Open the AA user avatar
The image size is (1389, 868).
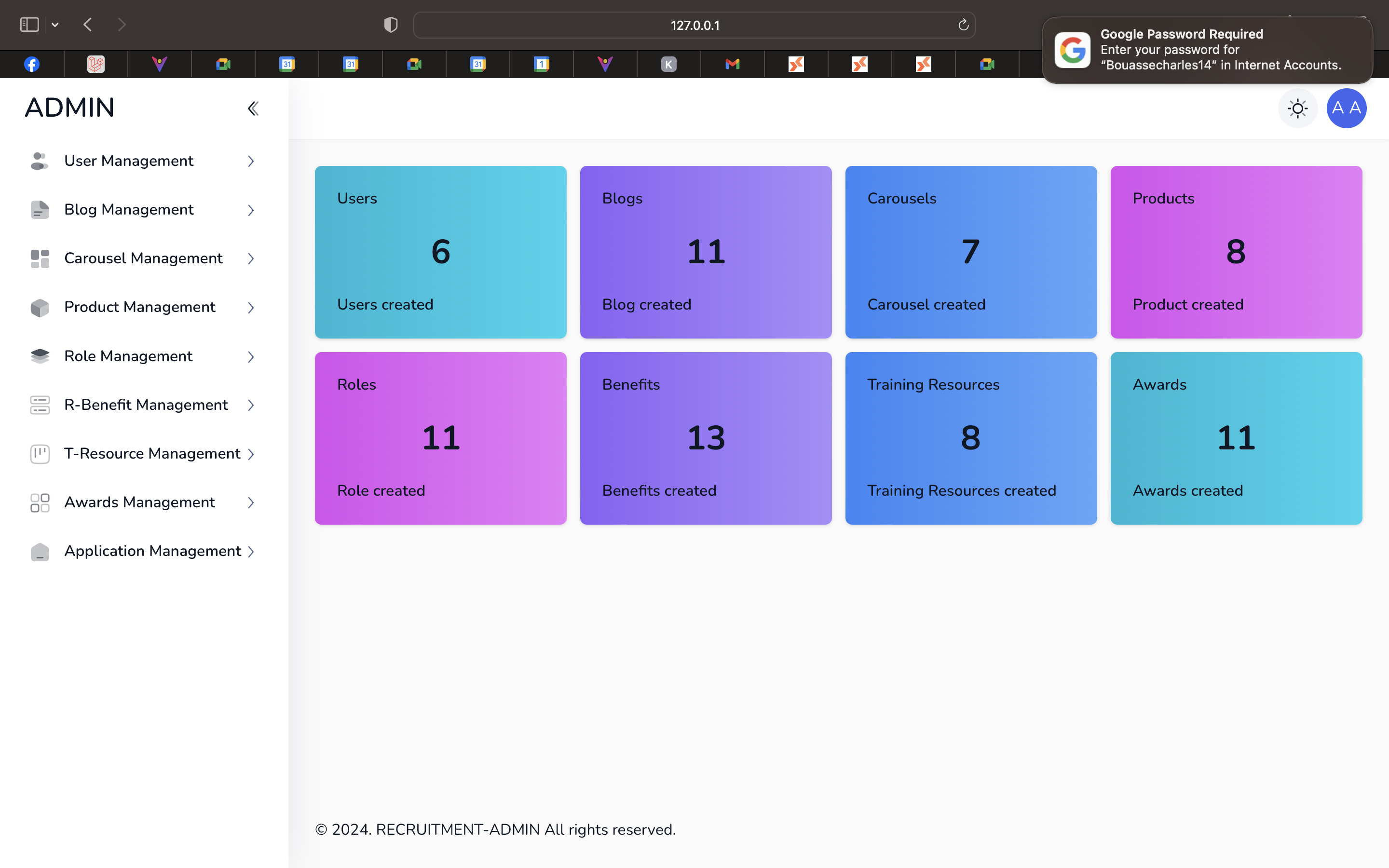[1346, 108]
